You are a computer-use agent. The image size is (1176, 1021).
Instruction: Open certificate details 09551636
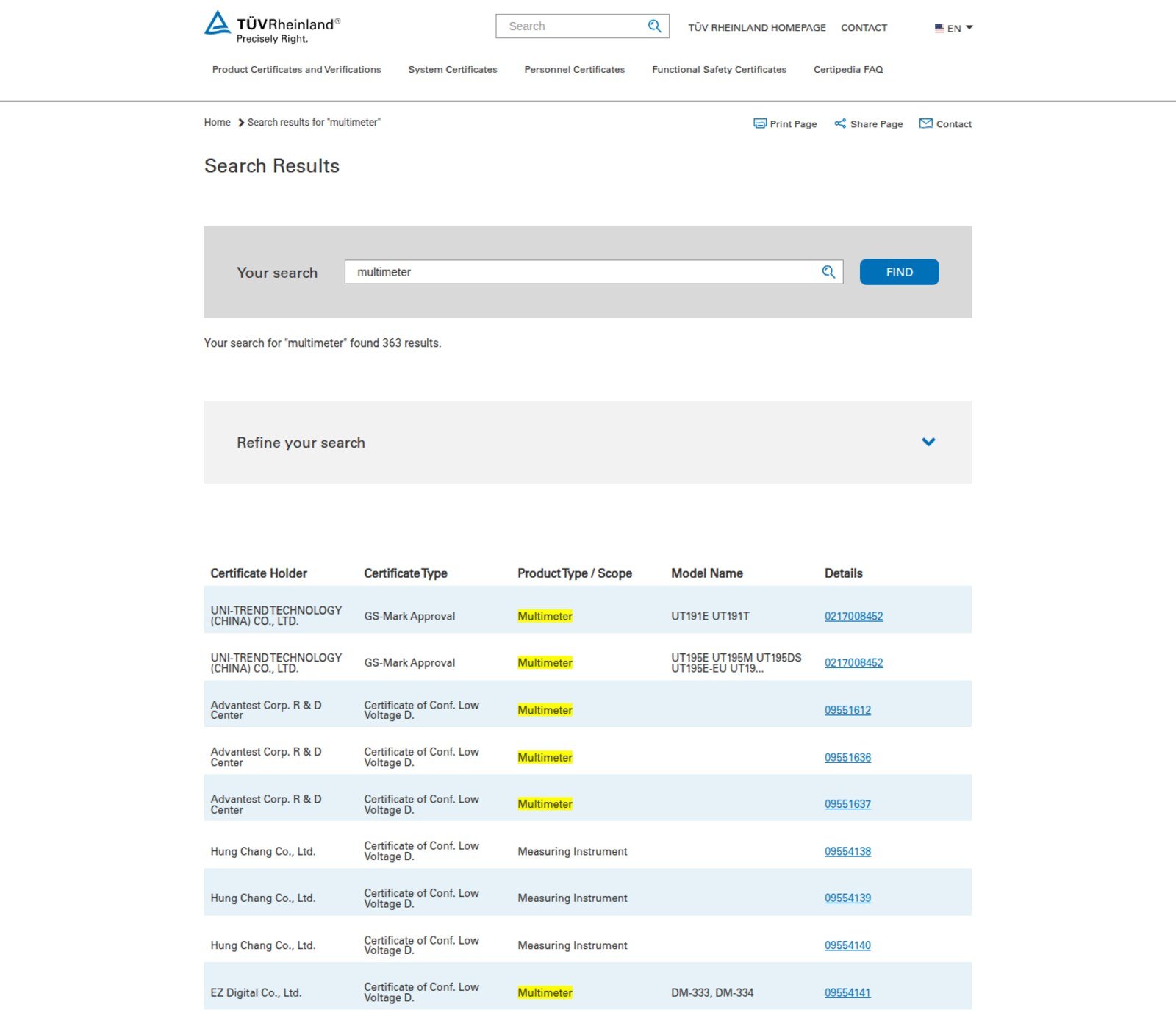(x=847, y=757)
